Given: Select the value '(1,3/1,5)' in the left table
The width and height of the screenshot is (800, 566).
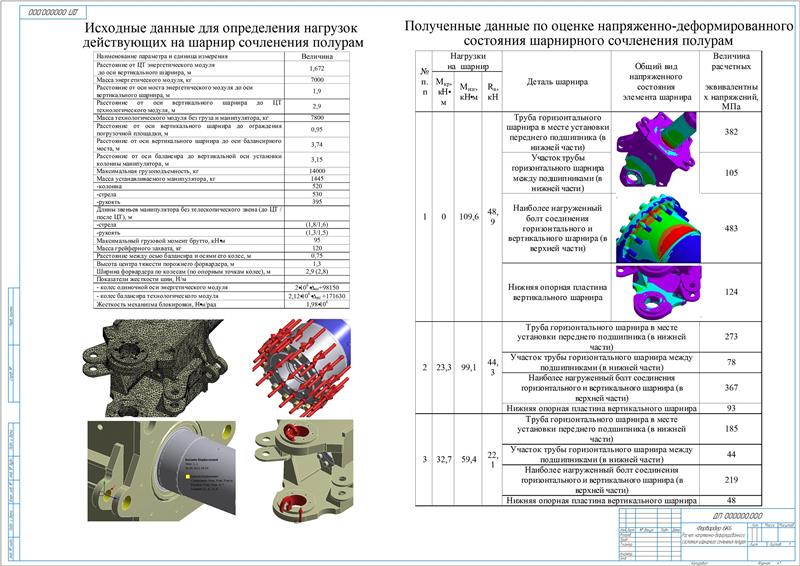Looking at the screenshot, I should [x=317, y=233].
